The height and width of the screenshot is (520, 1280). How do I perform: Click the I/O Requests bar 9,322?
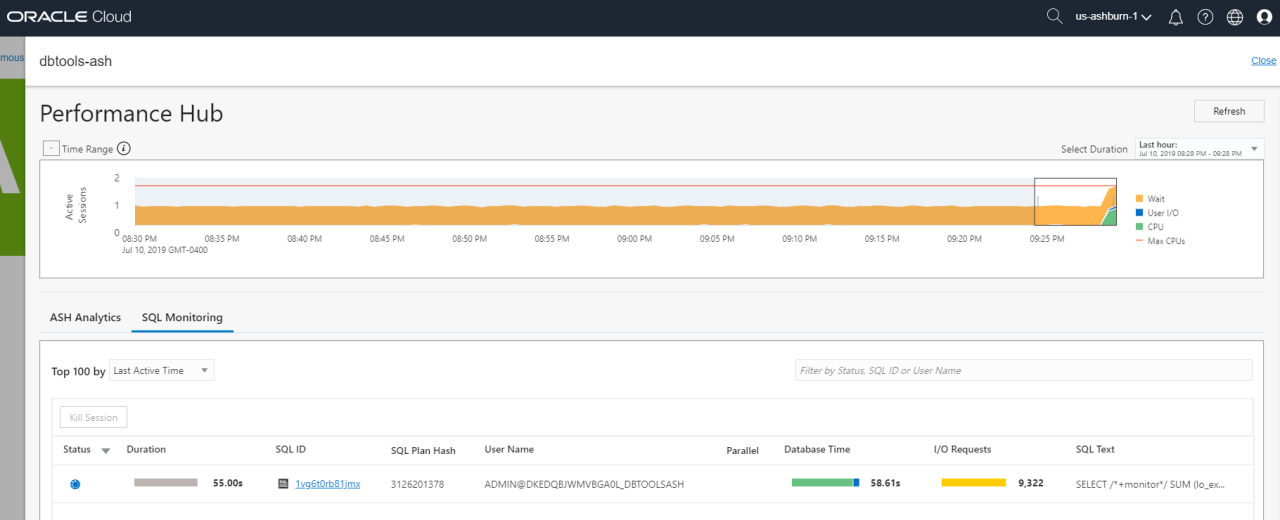973,483
